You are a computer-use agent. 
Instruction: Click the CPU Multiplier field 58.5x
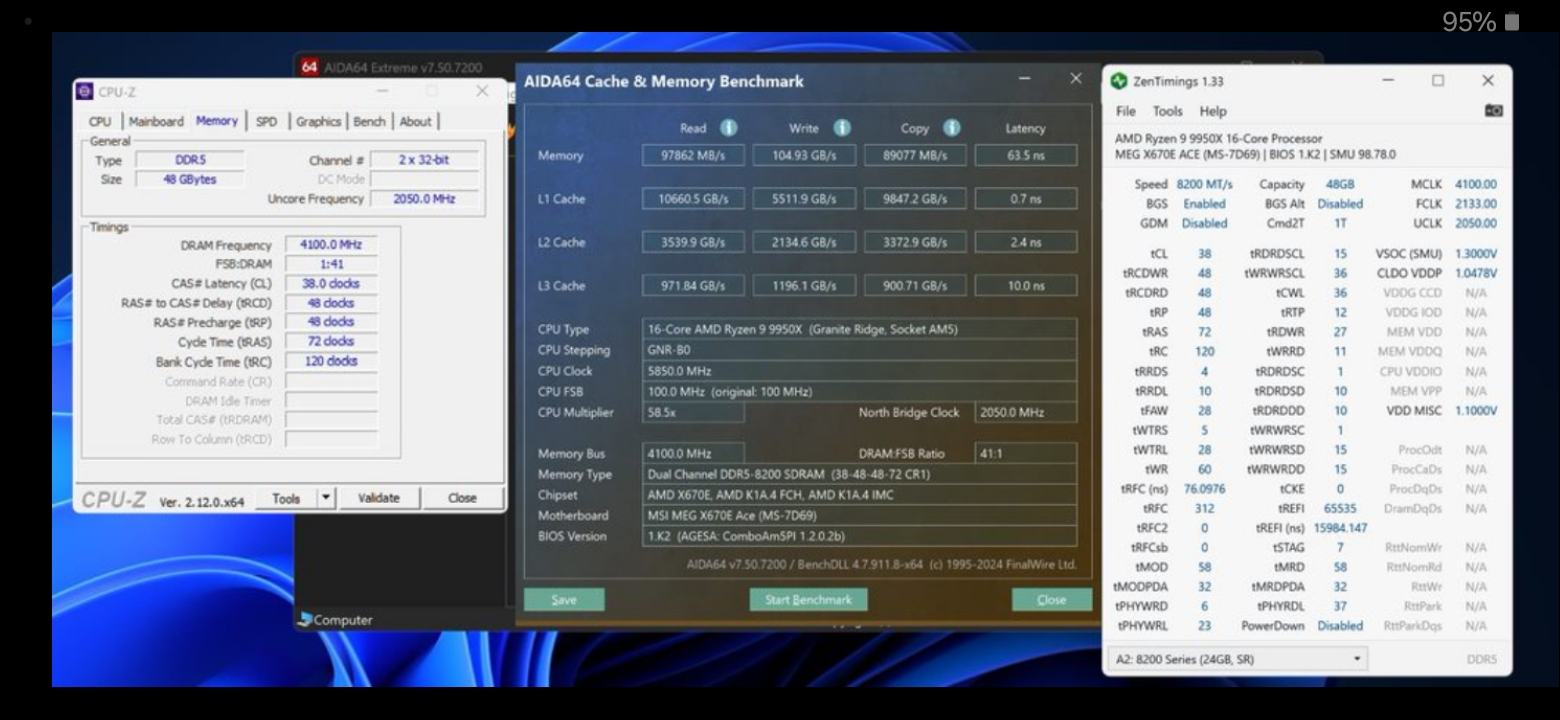pyautogui.click(x=693, y=412)
